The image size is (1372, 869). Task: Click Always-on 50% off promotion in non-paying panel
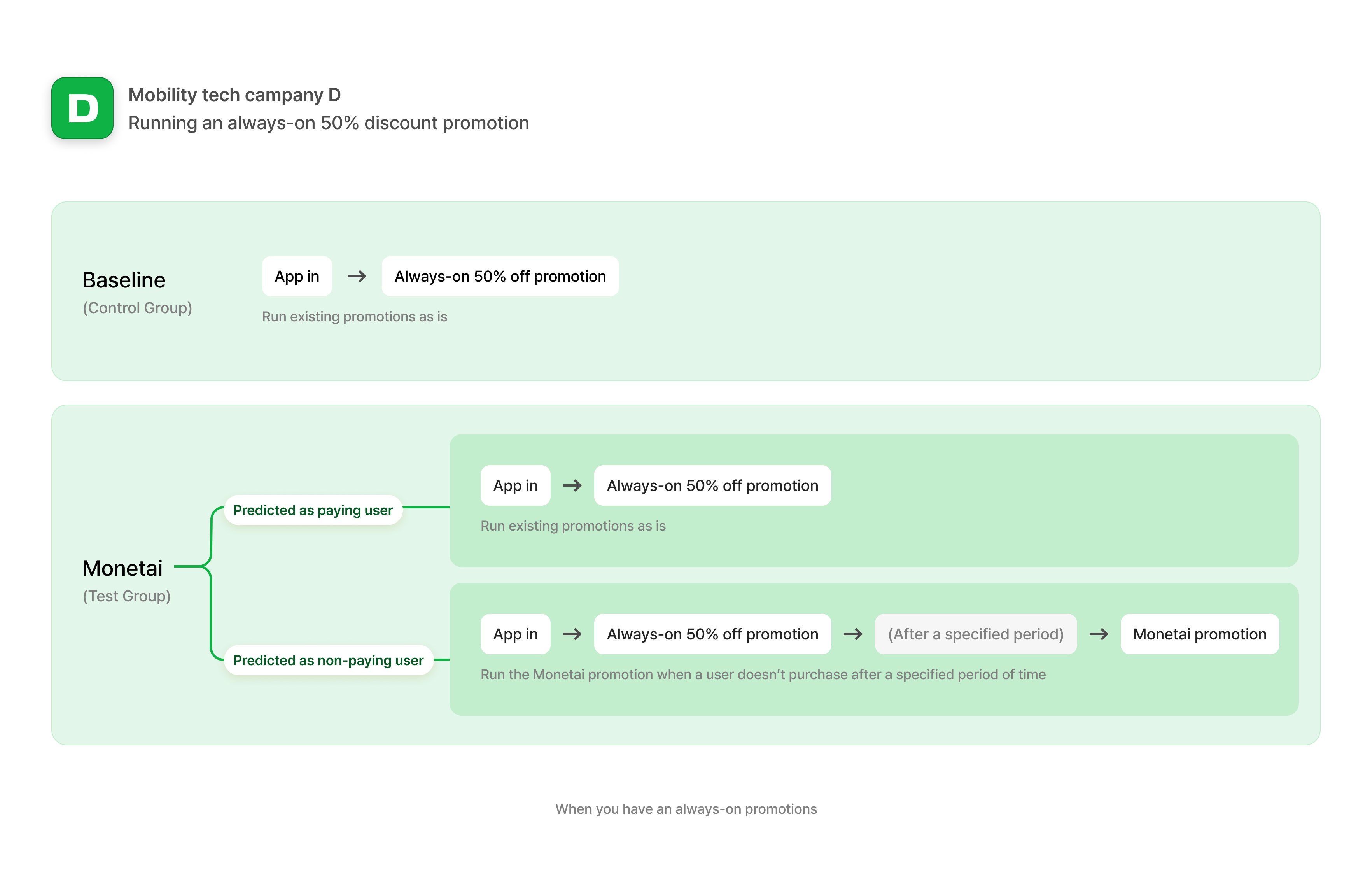pyautogui.click(x=712, y=634)
